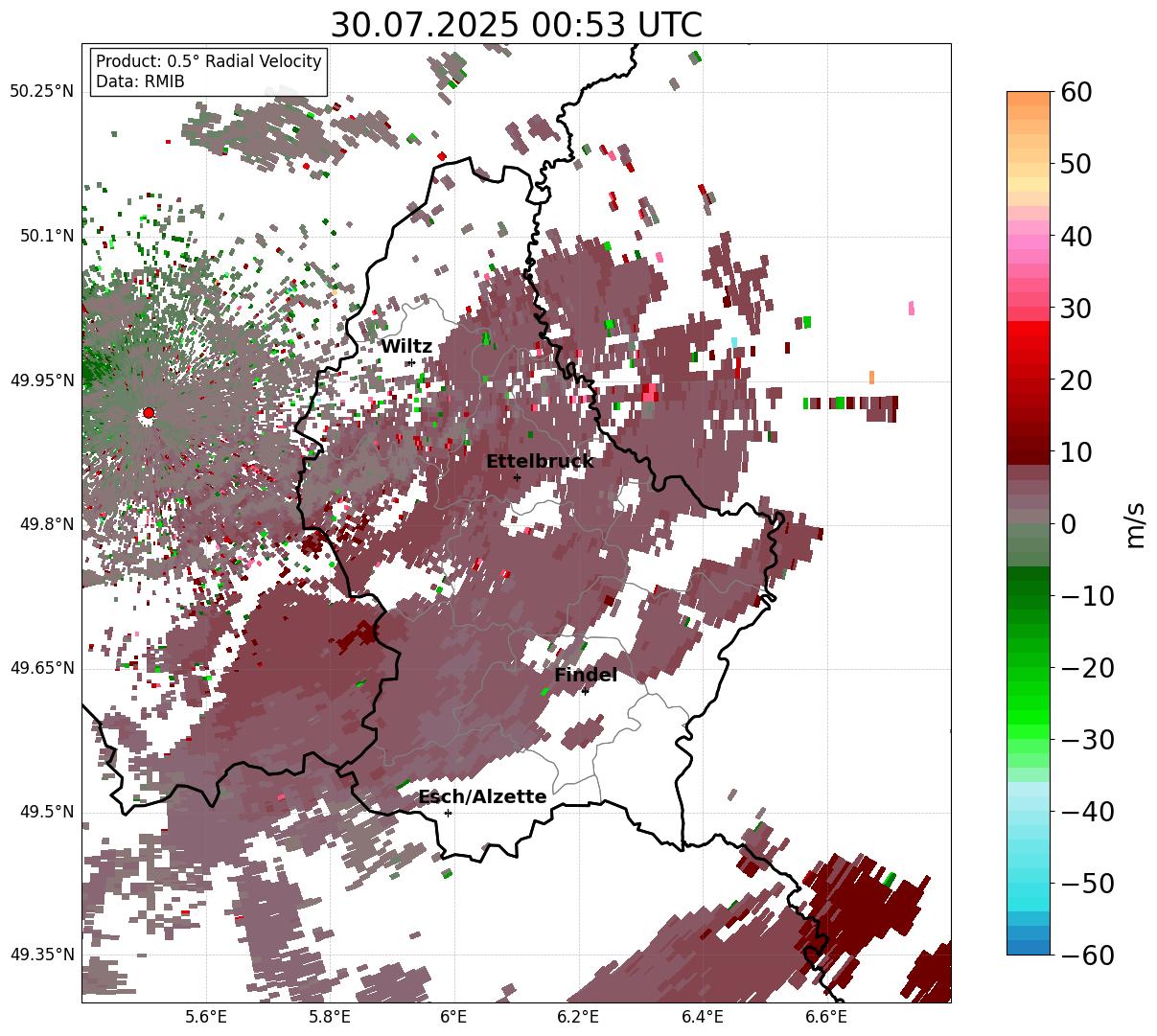This screenshot has width=1157, height=1036.
Task: Click the 49.95°N latitude label
Action: pos(42,380)
